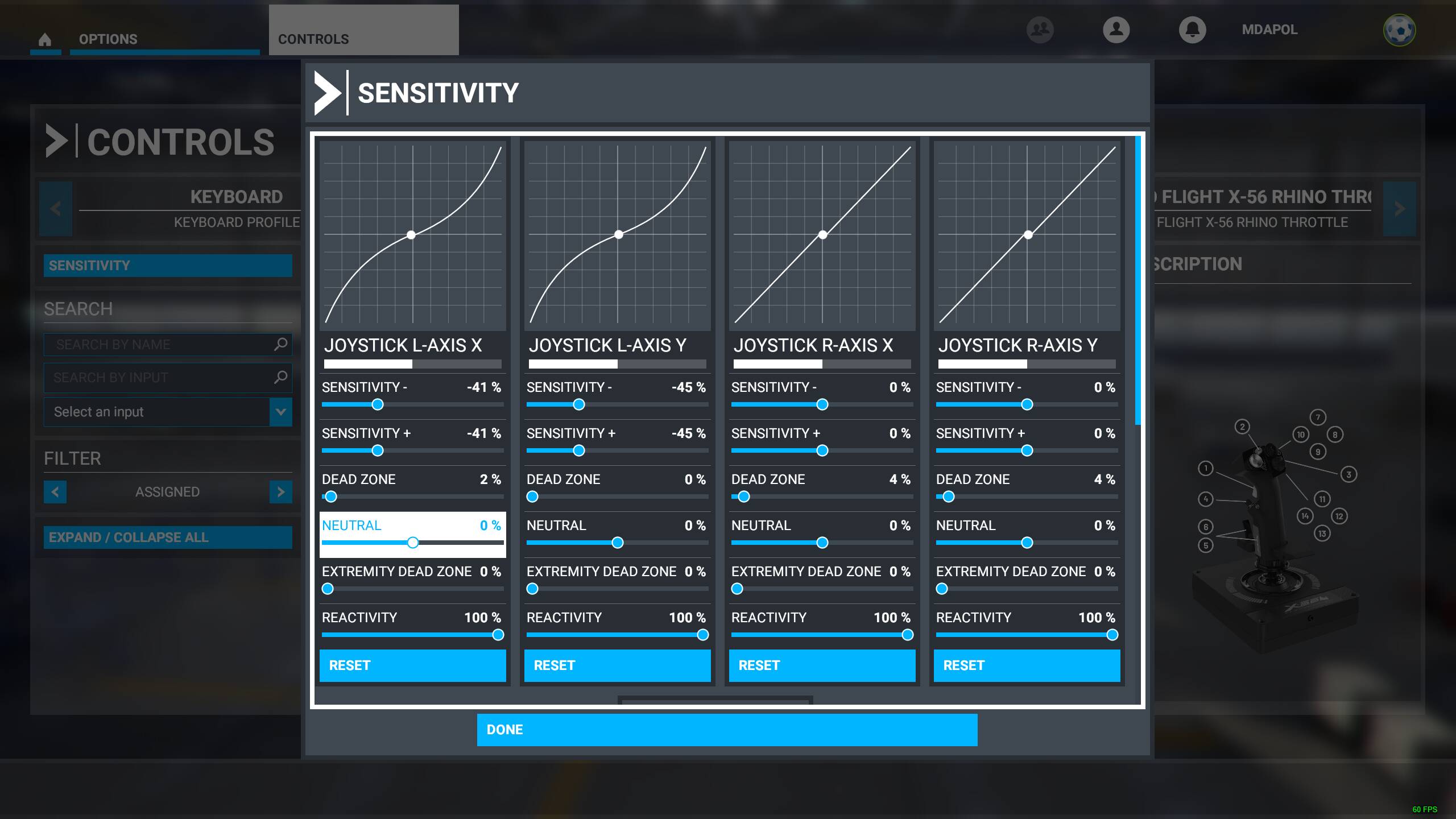
Task: Click the home icon in top bar
Action: point(45,39)
